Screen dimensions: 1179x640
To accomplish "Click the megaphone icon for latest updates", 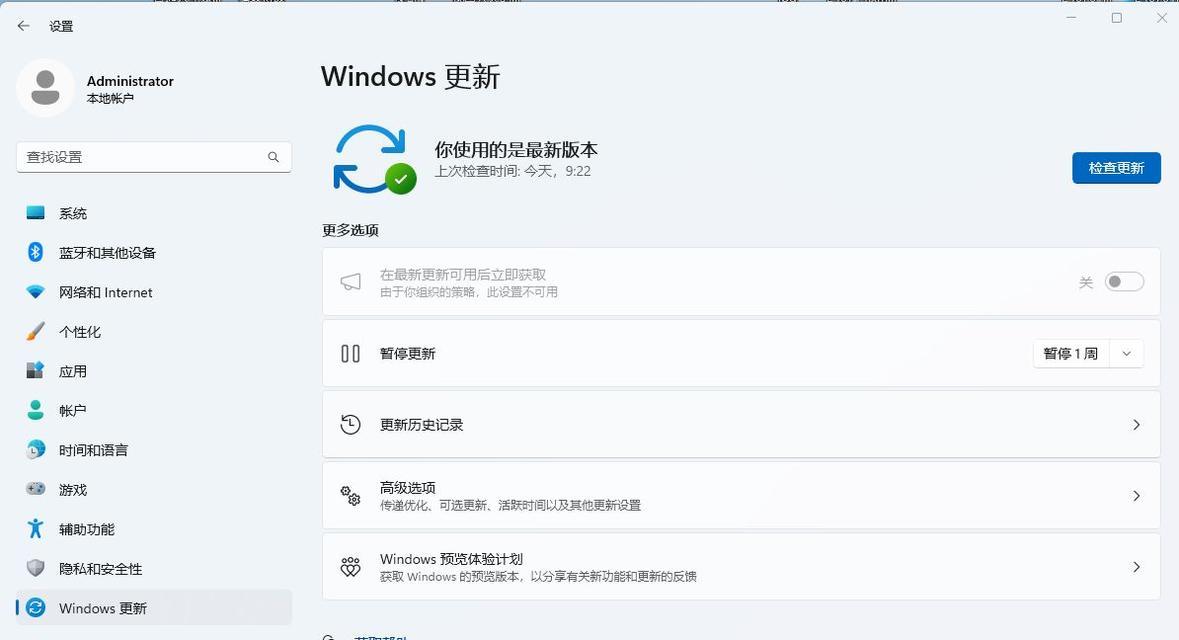I will pos(350,282).
